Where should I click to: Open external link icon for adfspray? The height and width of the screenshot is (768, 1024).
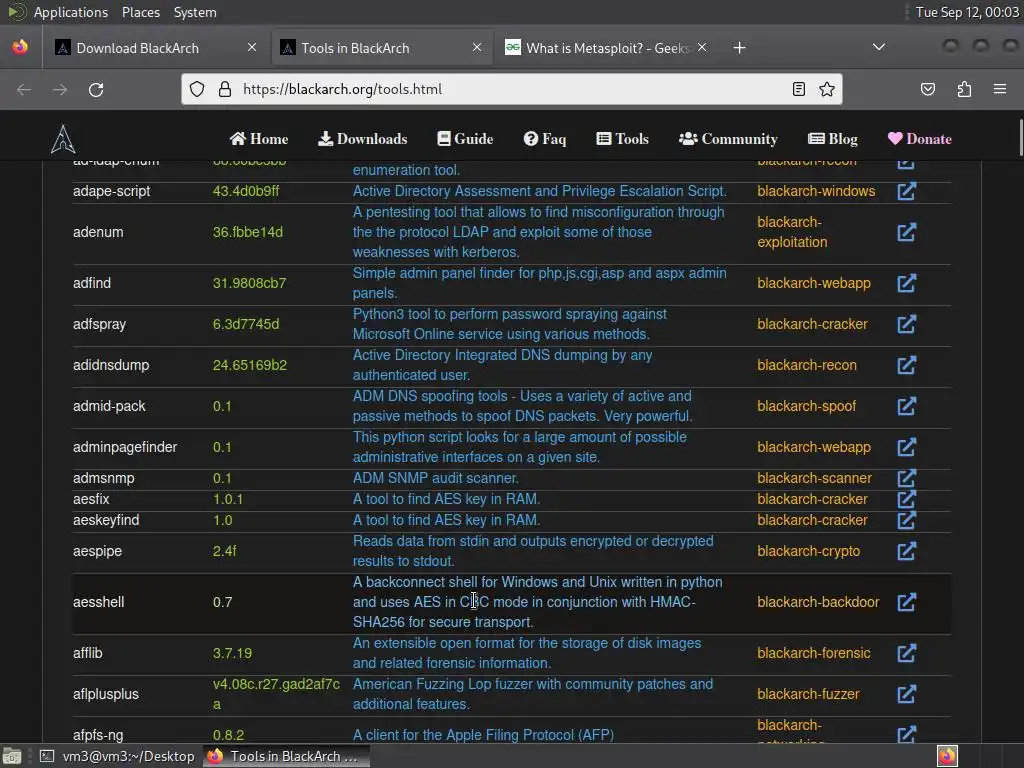click(x=906, y=324)
